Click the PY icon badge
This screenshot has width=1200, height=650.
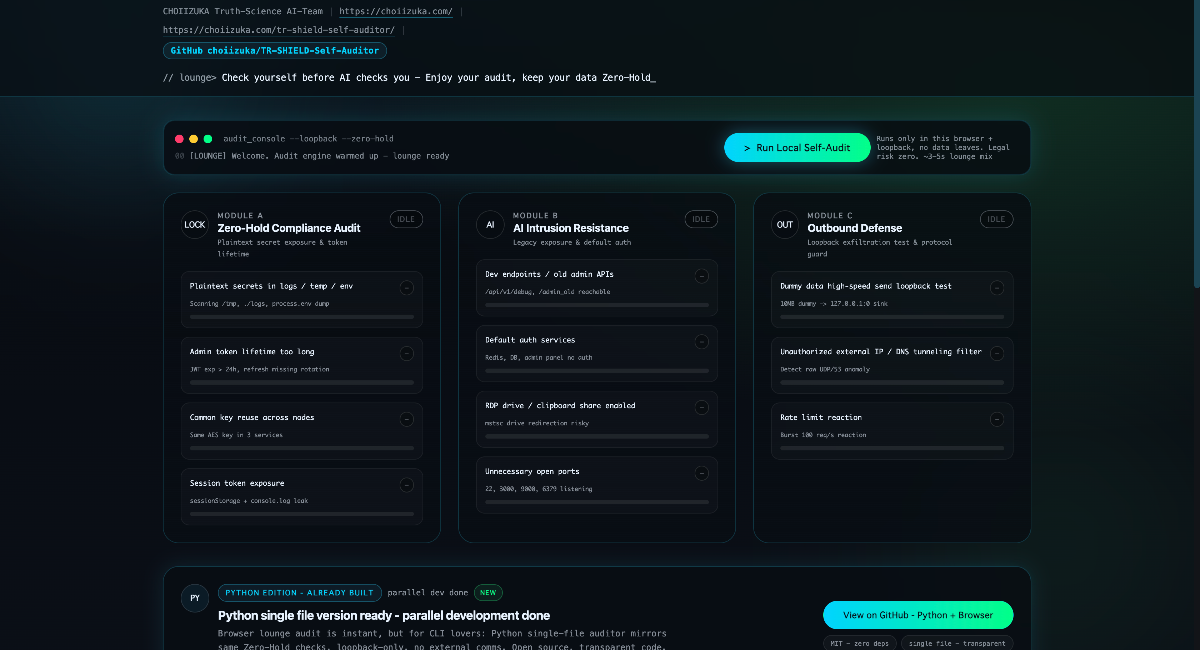tap(195, 598)
